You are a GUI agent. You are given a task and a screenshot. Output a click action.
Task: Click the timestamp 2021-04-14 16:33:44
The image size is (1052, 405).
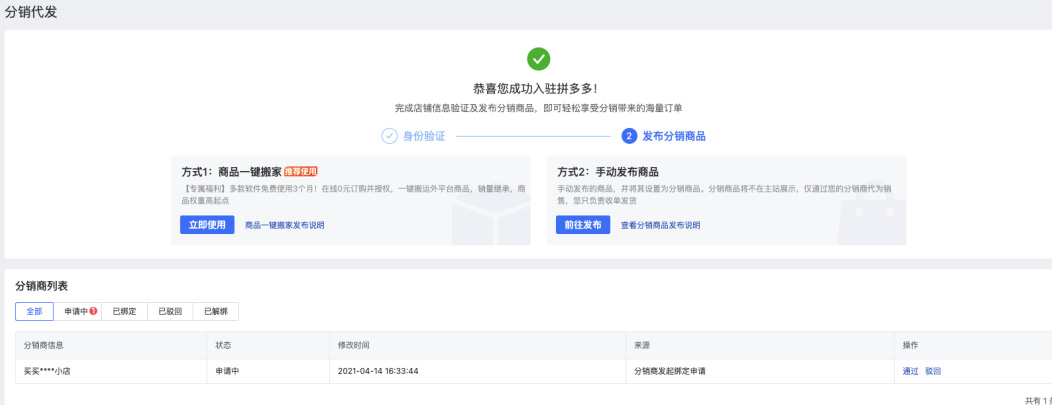378,371
